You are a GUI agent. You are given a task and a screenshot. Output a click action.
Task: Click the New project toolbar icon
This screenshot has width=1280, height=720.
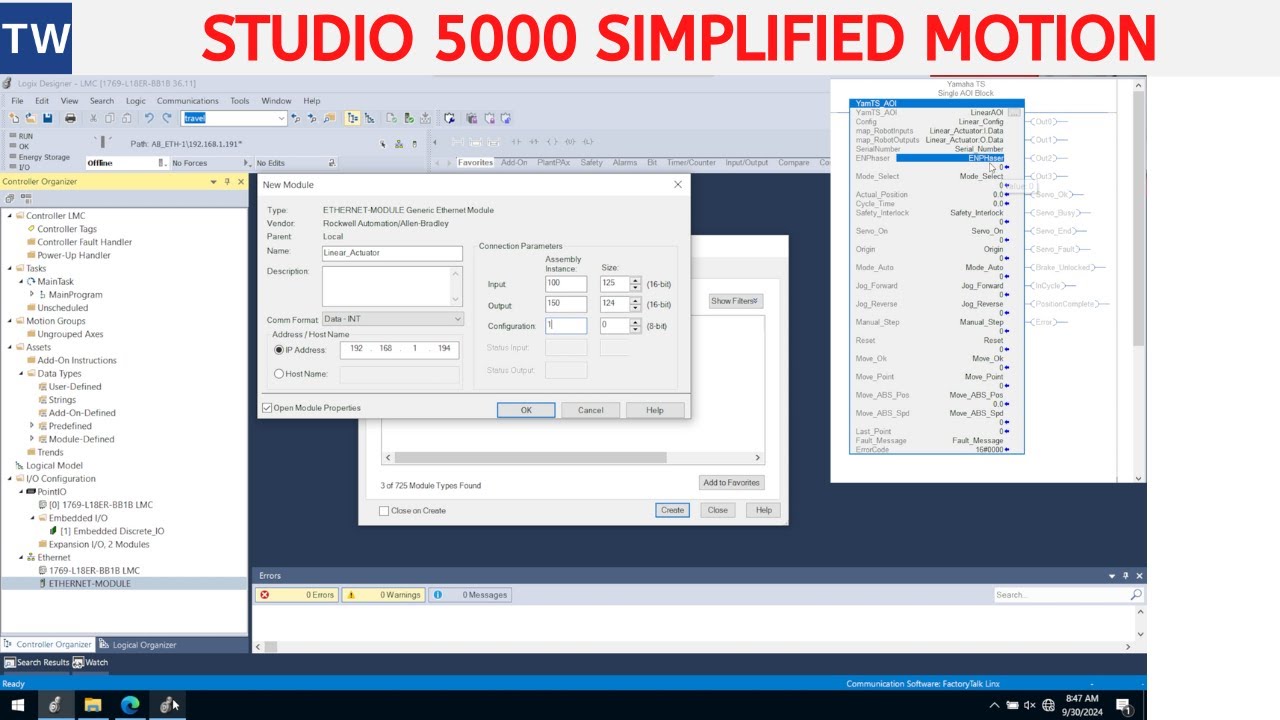(x=13, y=118)
